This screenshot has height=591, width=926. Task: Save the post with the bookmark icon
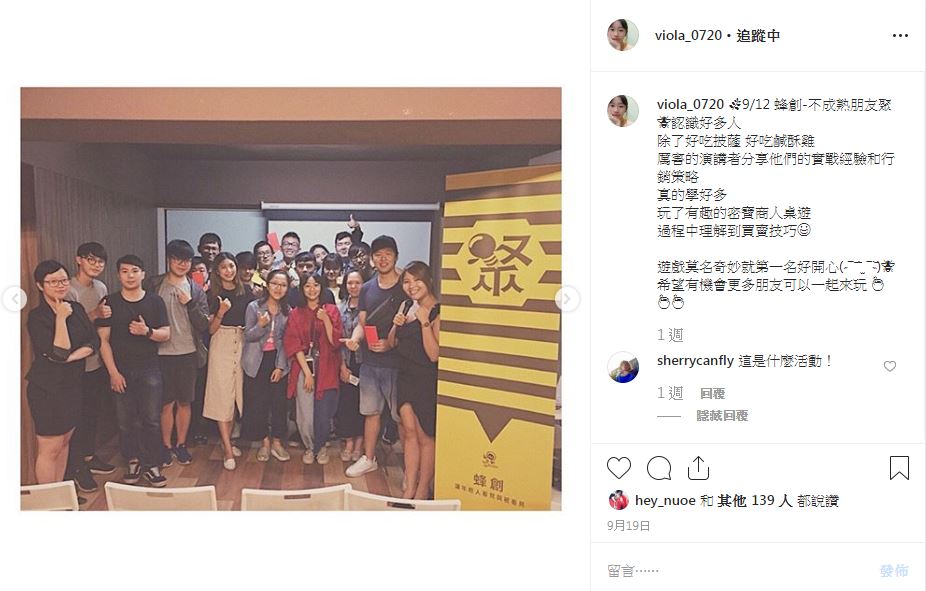pyautogui.click(x=899, y=468)
